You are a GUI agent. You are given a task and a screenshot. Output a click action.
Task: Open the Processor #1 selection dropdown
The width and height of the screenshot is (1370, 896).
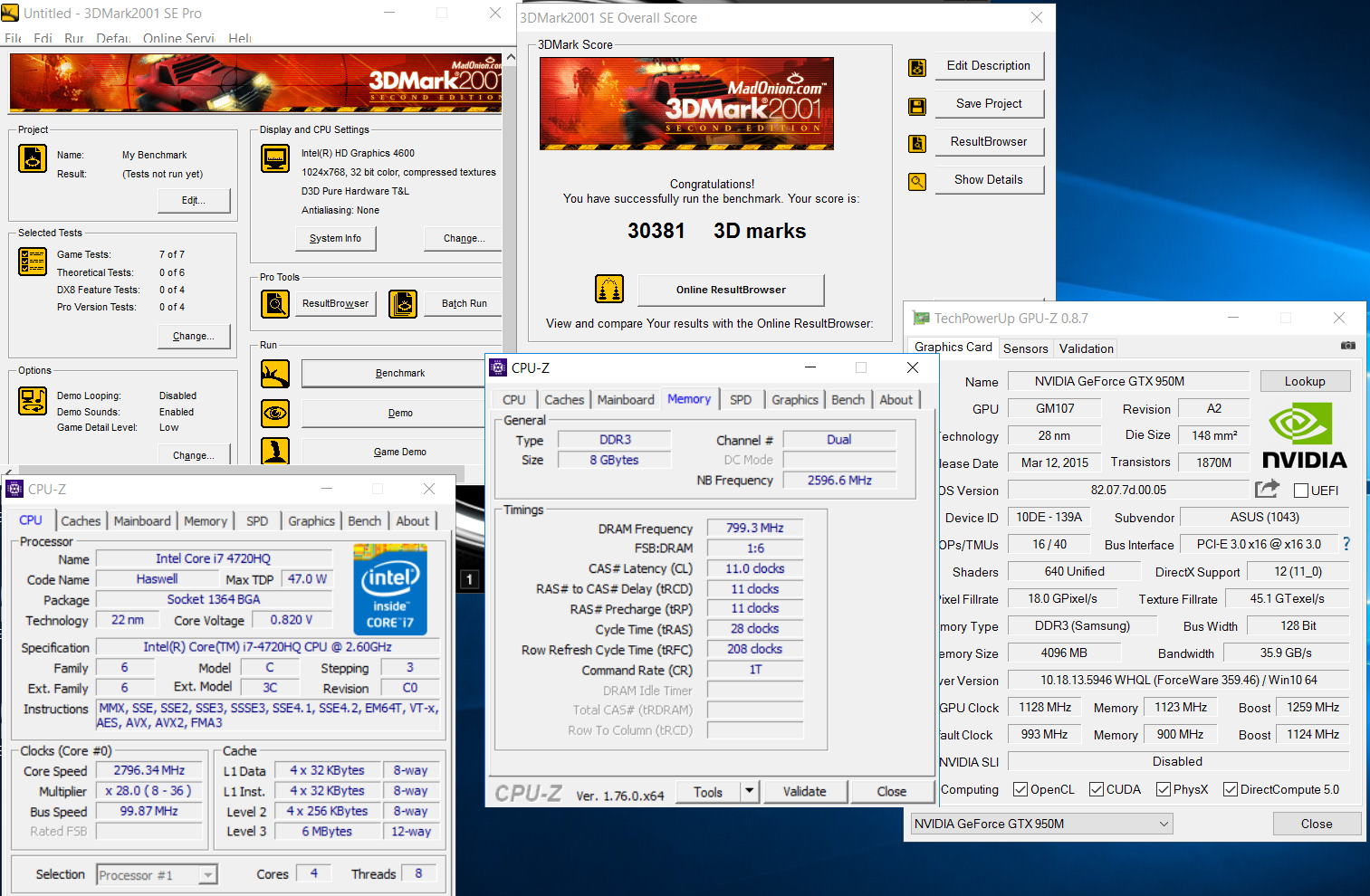tap(157, 875)
